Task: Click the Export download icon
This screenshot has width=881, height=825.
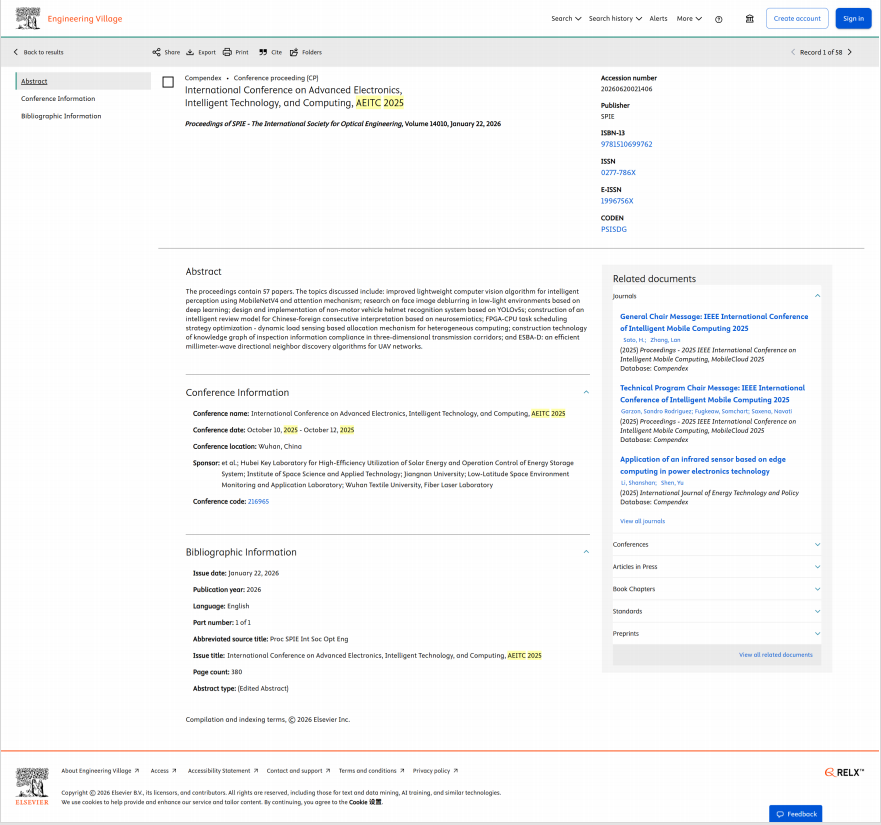Action: pos(190,52)
